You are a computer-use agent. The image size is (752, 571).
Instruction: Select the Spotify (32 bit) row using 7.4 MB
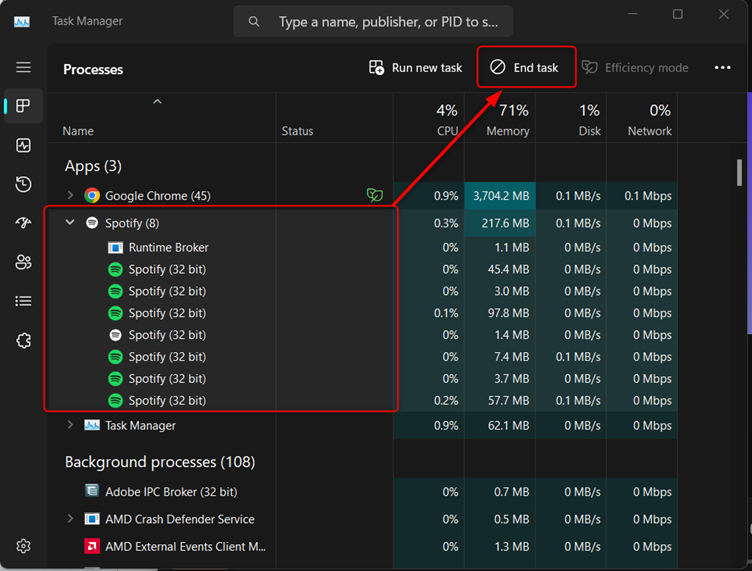(363, 357)
